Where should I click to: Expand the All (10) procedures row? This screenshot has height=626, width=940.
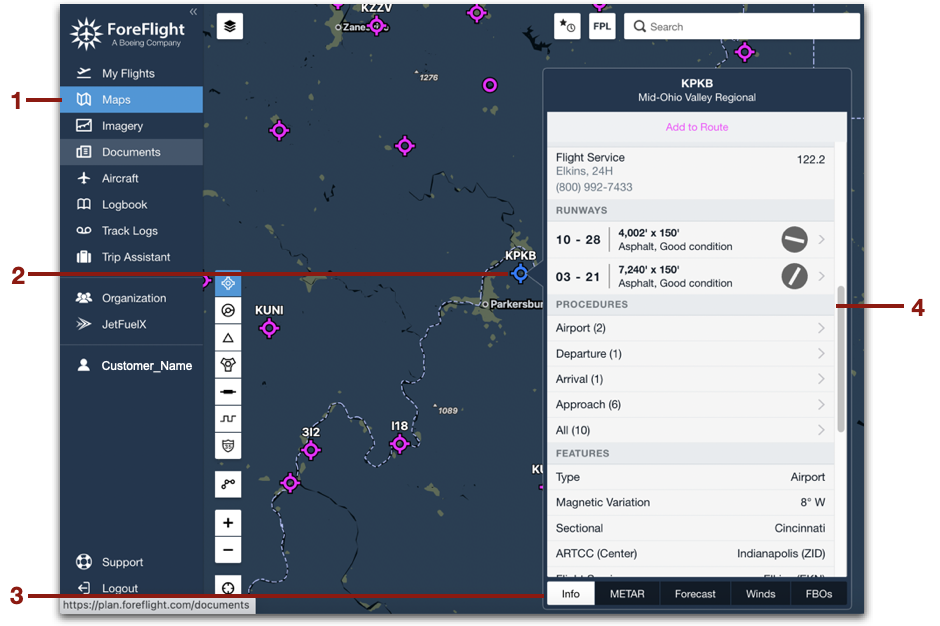coord(691,430)
